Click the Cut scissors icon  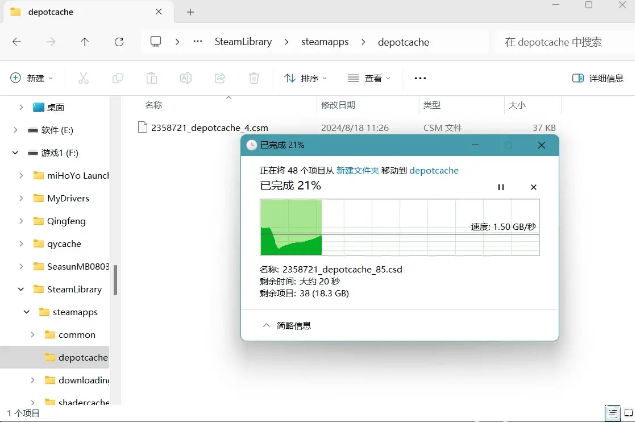pyautogui.click(x=84, y=78)
